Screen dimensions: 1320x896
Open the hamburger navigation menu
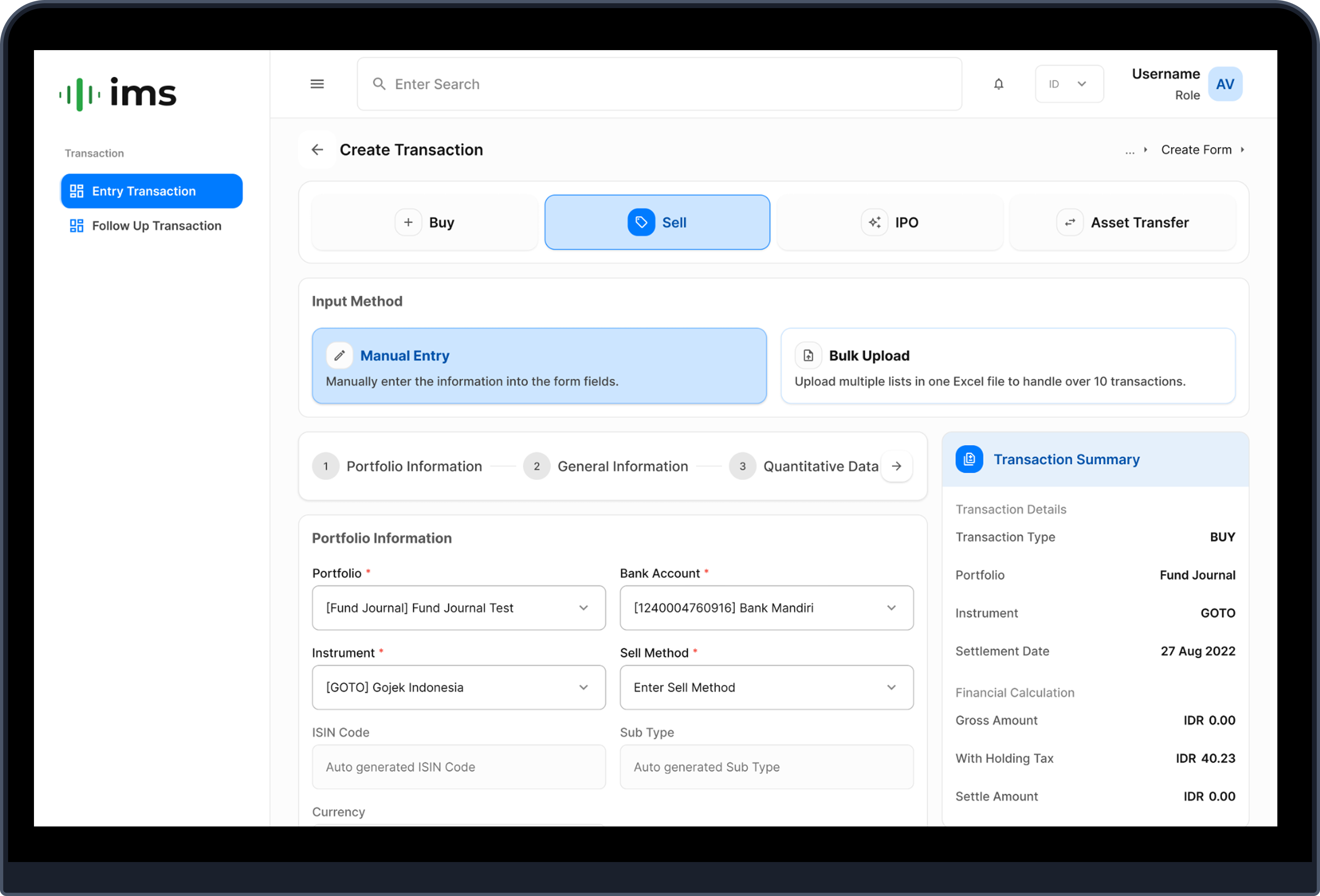point(317,83)
